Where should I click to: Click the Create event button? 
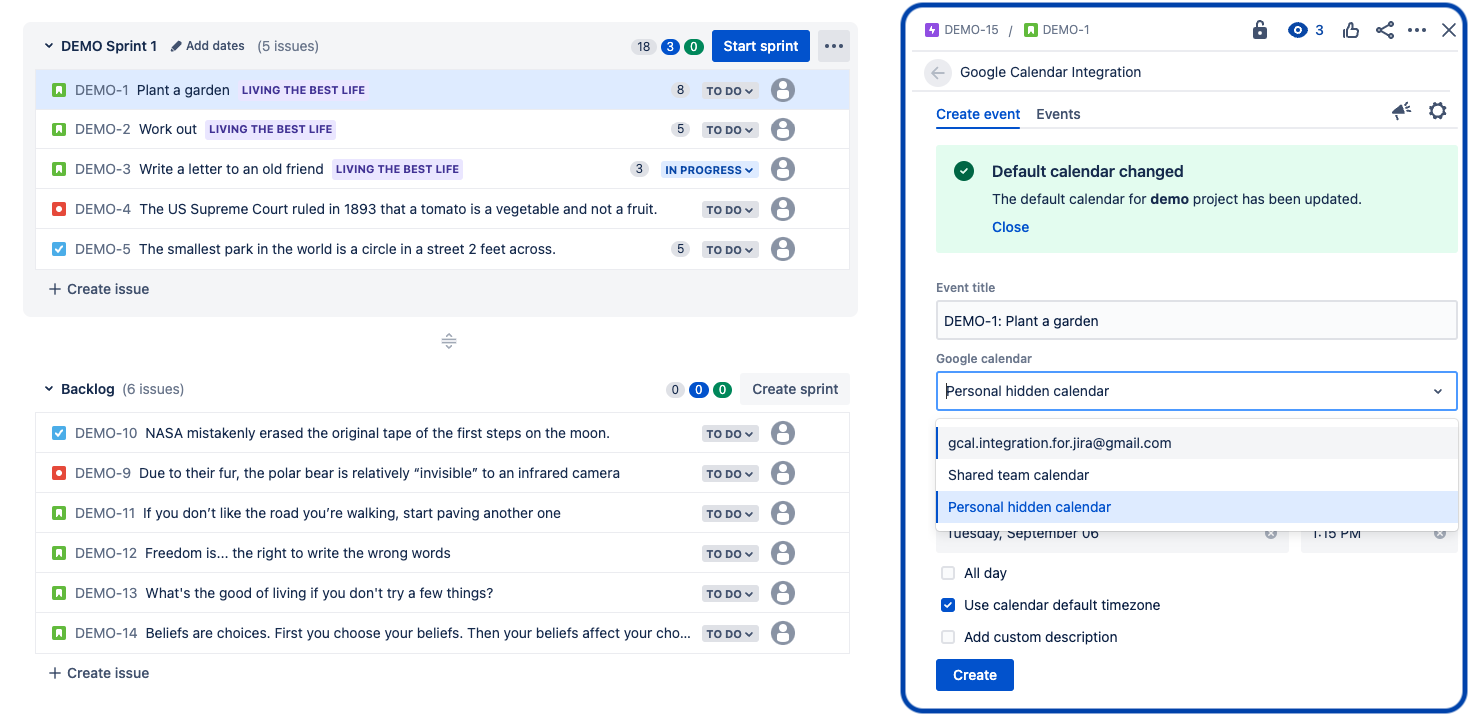pyautogui.click(x=975, y=675)
